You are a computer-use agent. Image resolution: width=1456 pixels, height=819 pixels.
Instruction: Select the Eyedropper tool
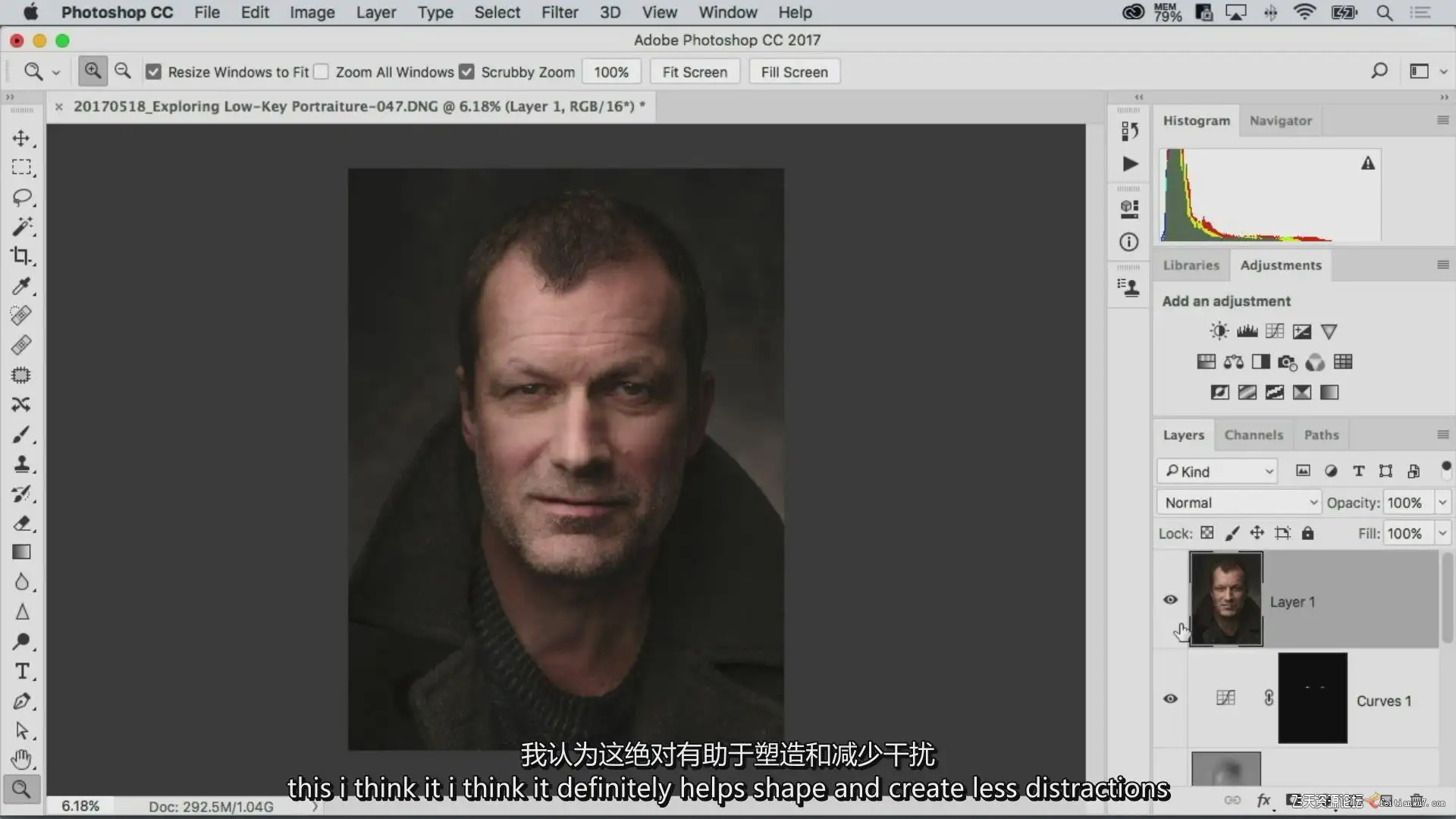click(21, 286)
